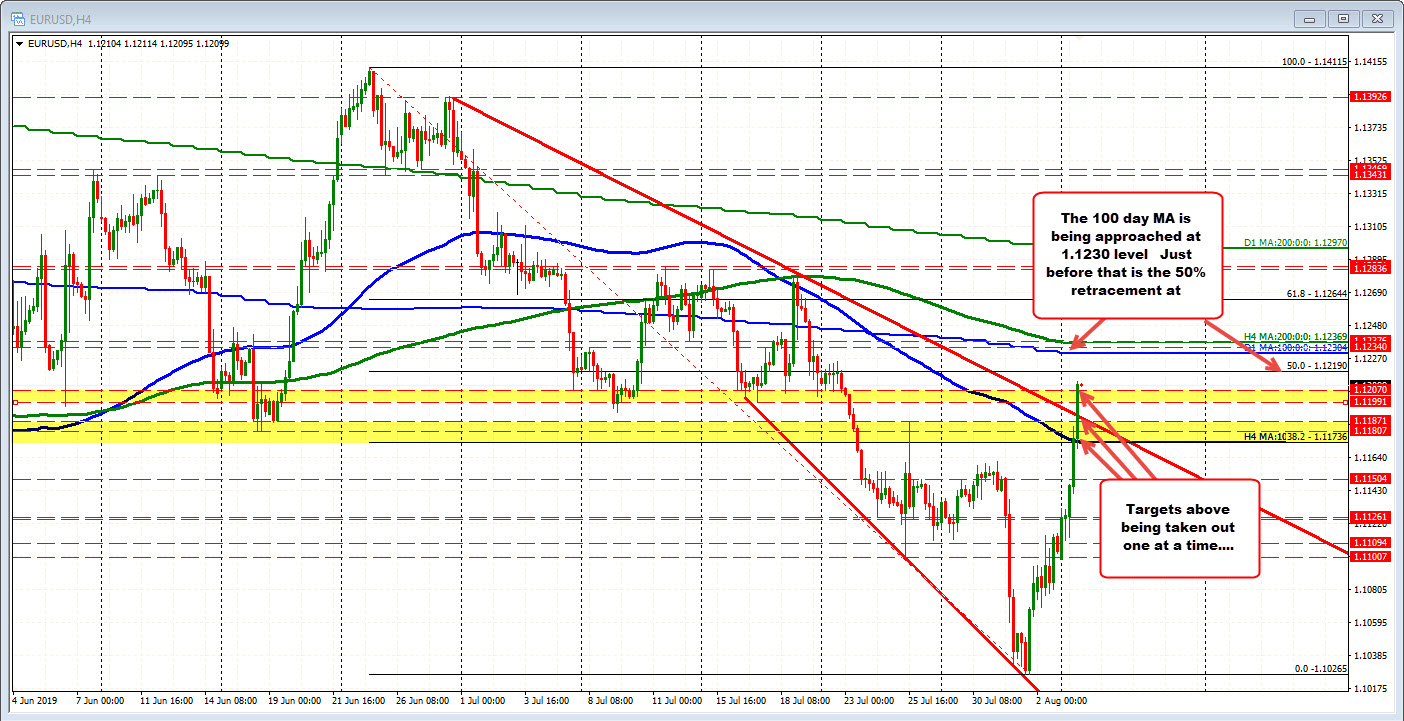Click the red price tag 1.13926

click(x=1369, y=97)
